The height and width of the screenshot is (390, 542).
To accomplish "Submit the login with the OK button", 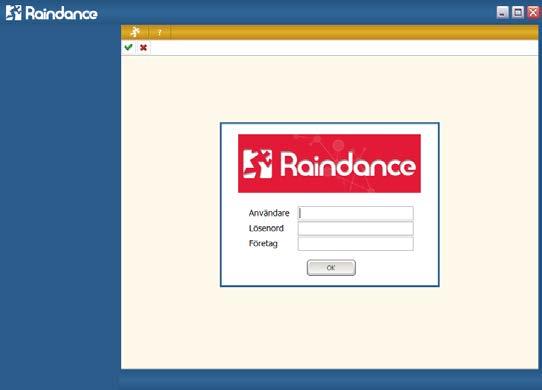I will (x=331, y=268).
